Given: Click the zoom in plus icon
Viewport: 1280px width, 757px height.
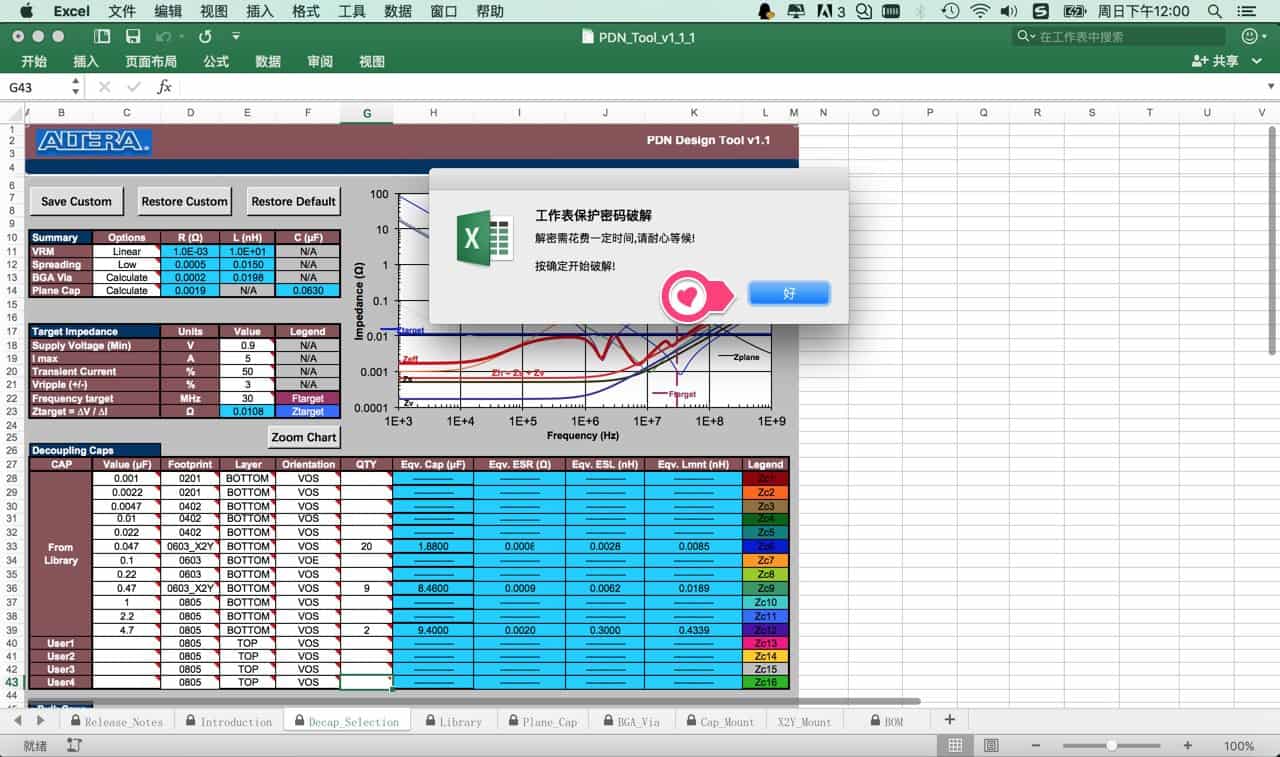Looking at the screenshot, I should (x=1187, y=746).
